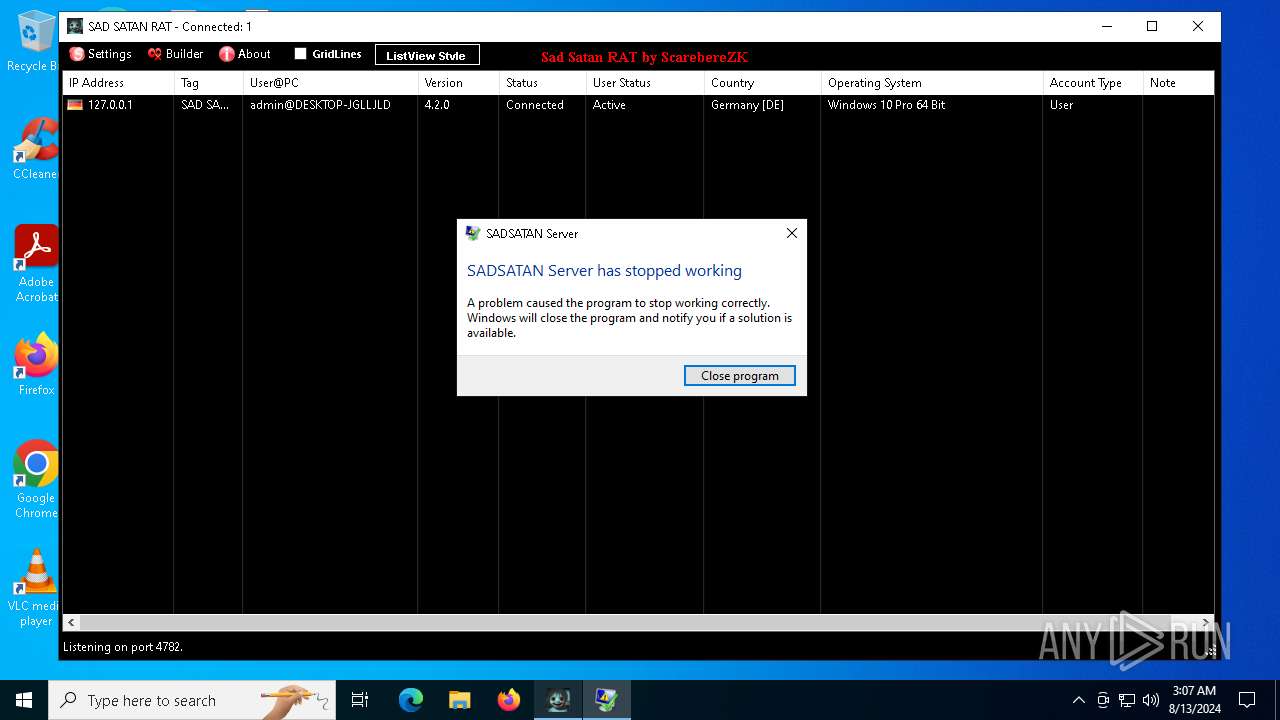Sort by IP Address column header
The height and width of the screenshot is (720, 1280).
pyautogui.click(x=118, y=83)
